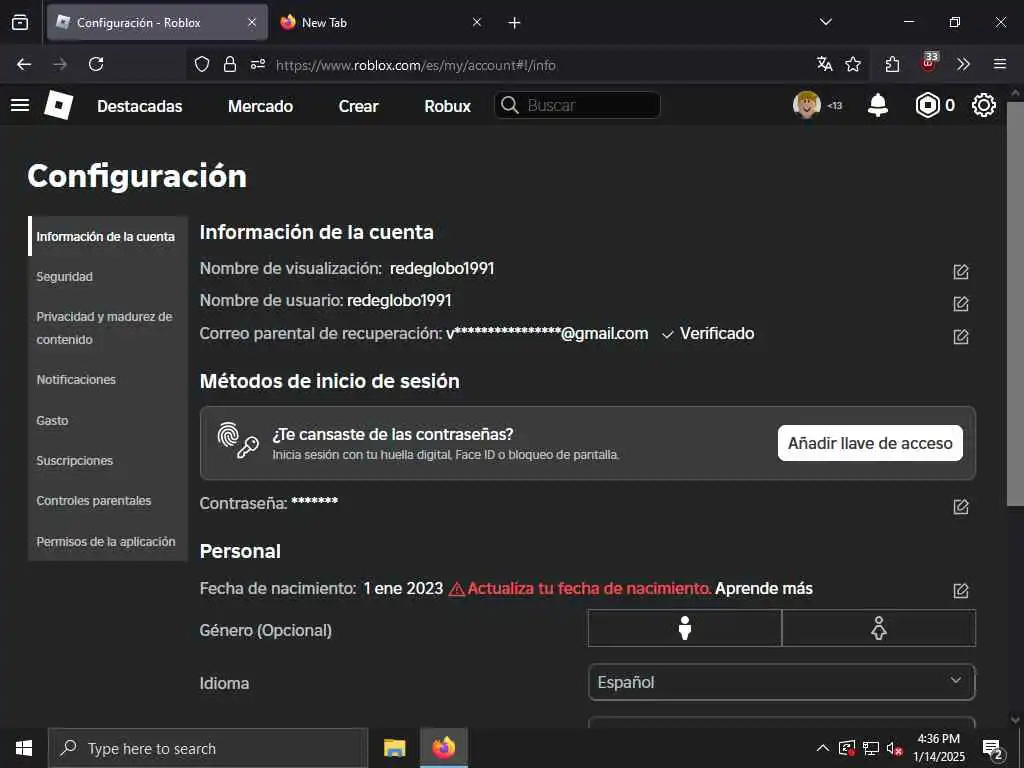The height and width of the screenshot is (768, 1024).
Task: Click the translate page icon
Action: click(x=825, y=64)
